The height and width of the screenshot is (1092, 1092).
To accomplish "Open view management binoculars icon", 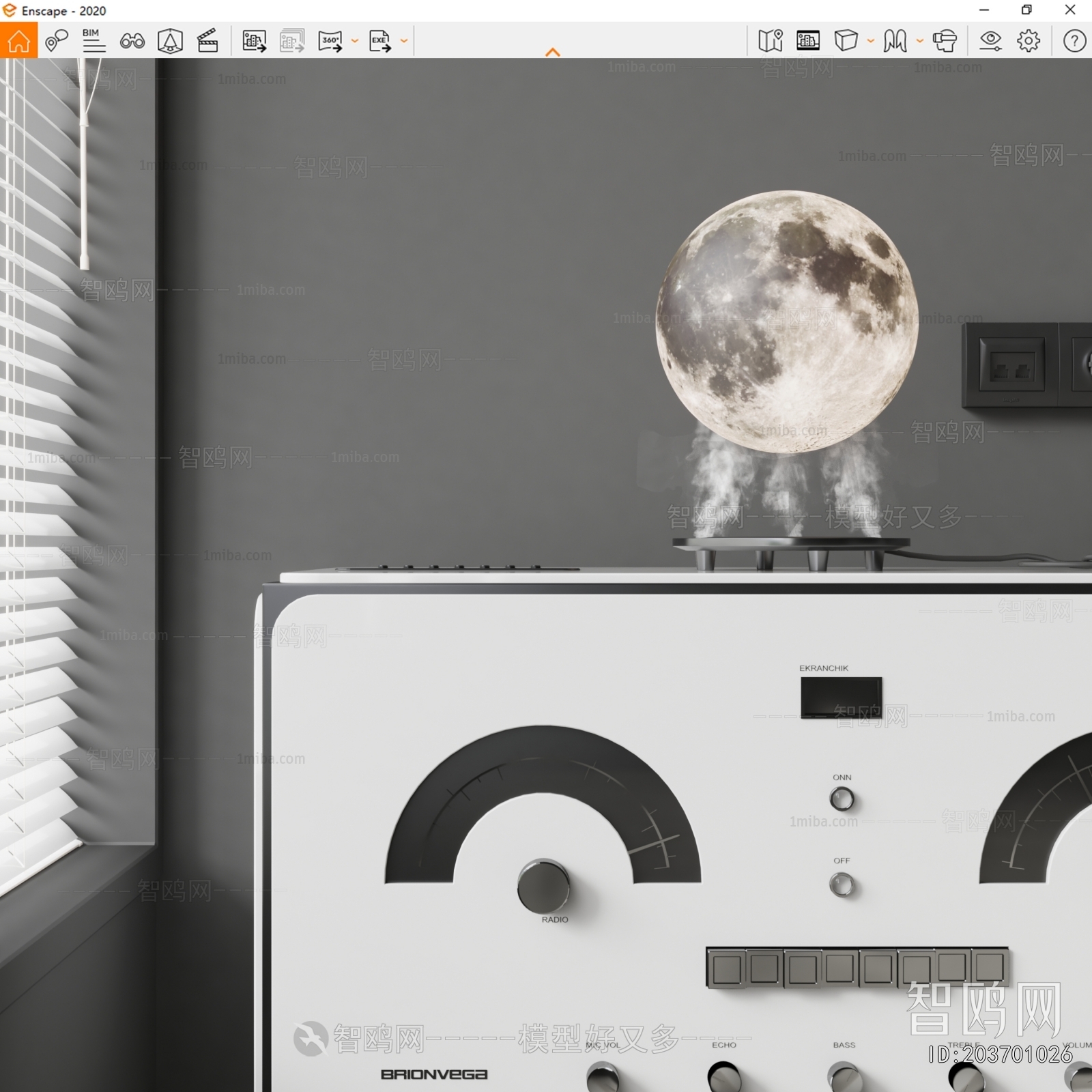I will tap(132, 41).
